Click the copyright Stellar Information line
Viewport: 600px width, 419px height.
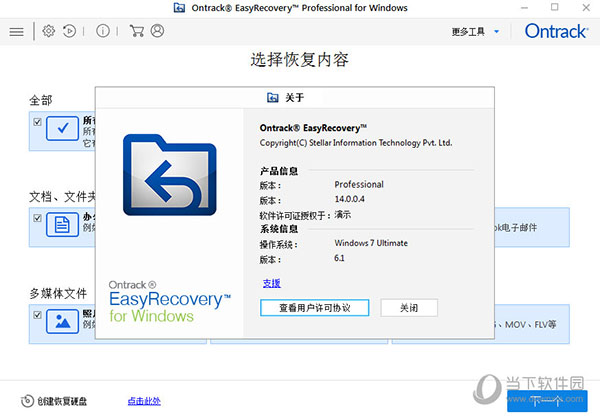click(x=356, y=143)
